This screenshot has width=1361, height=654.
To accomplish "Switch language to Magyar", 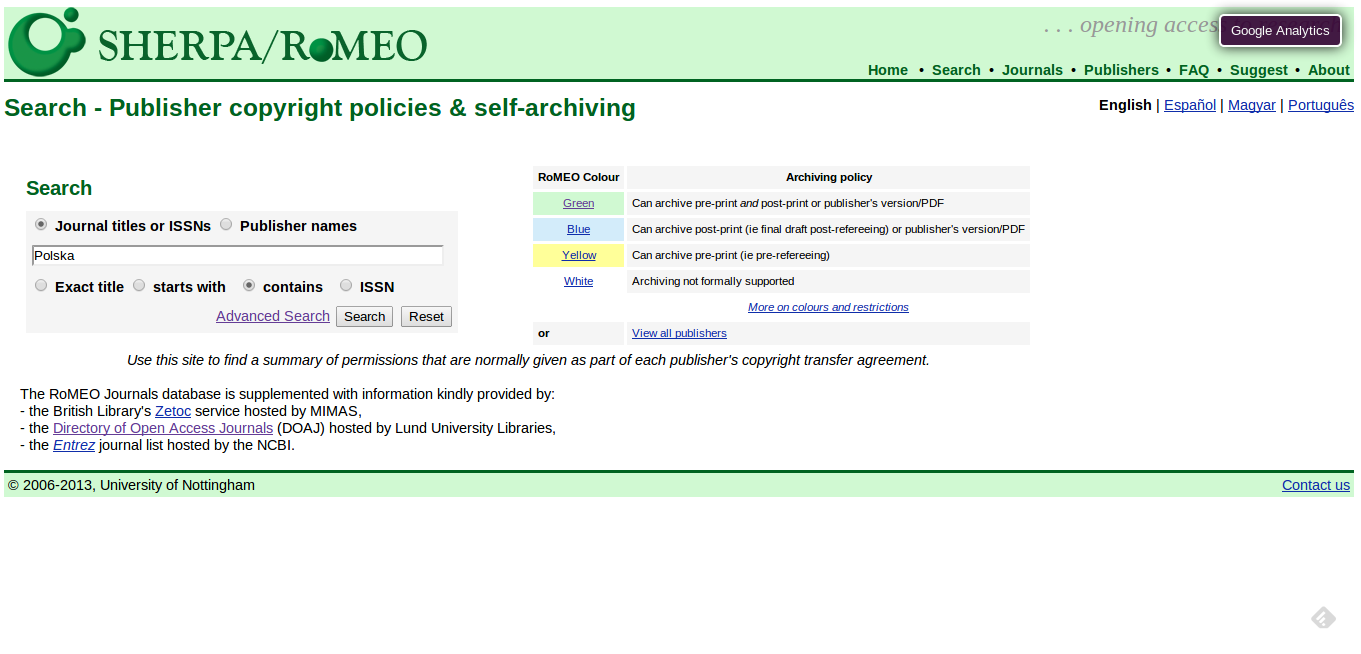I will pyautogui.click(x=1252, y=105).
